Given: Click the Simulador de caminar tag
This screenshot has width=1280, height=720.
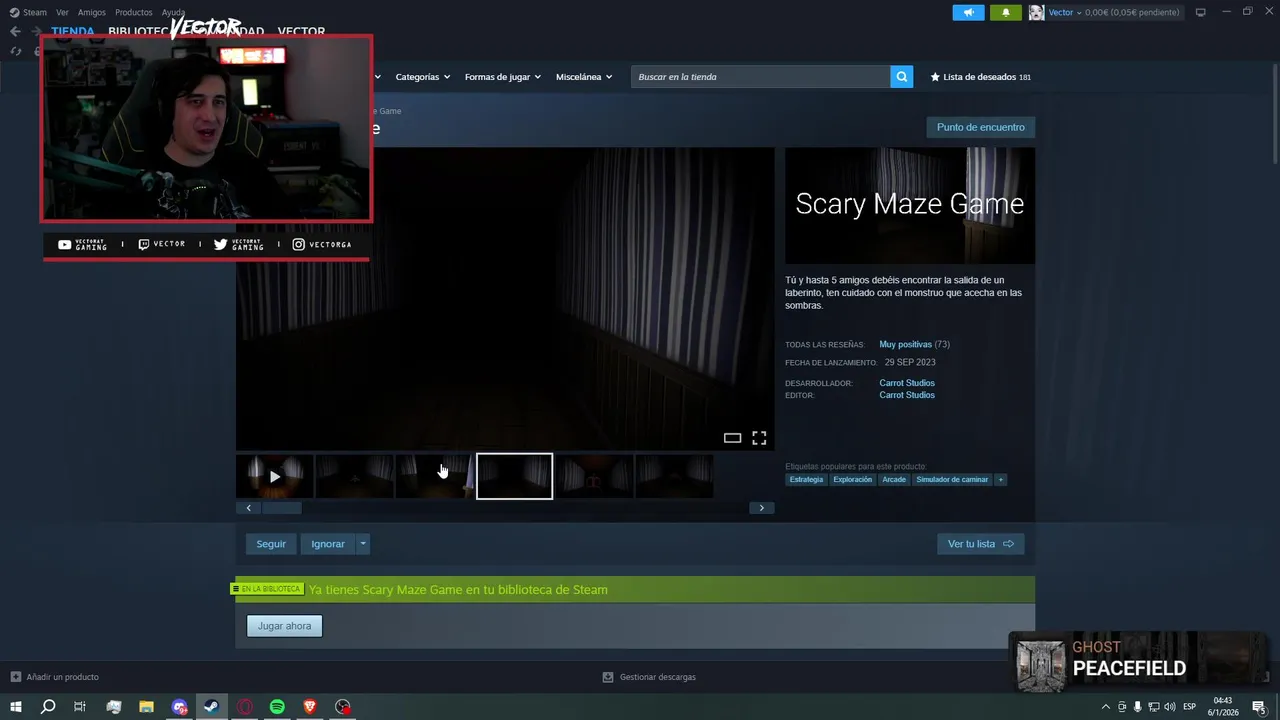Looking at the screenshot, I should [952, 479].
